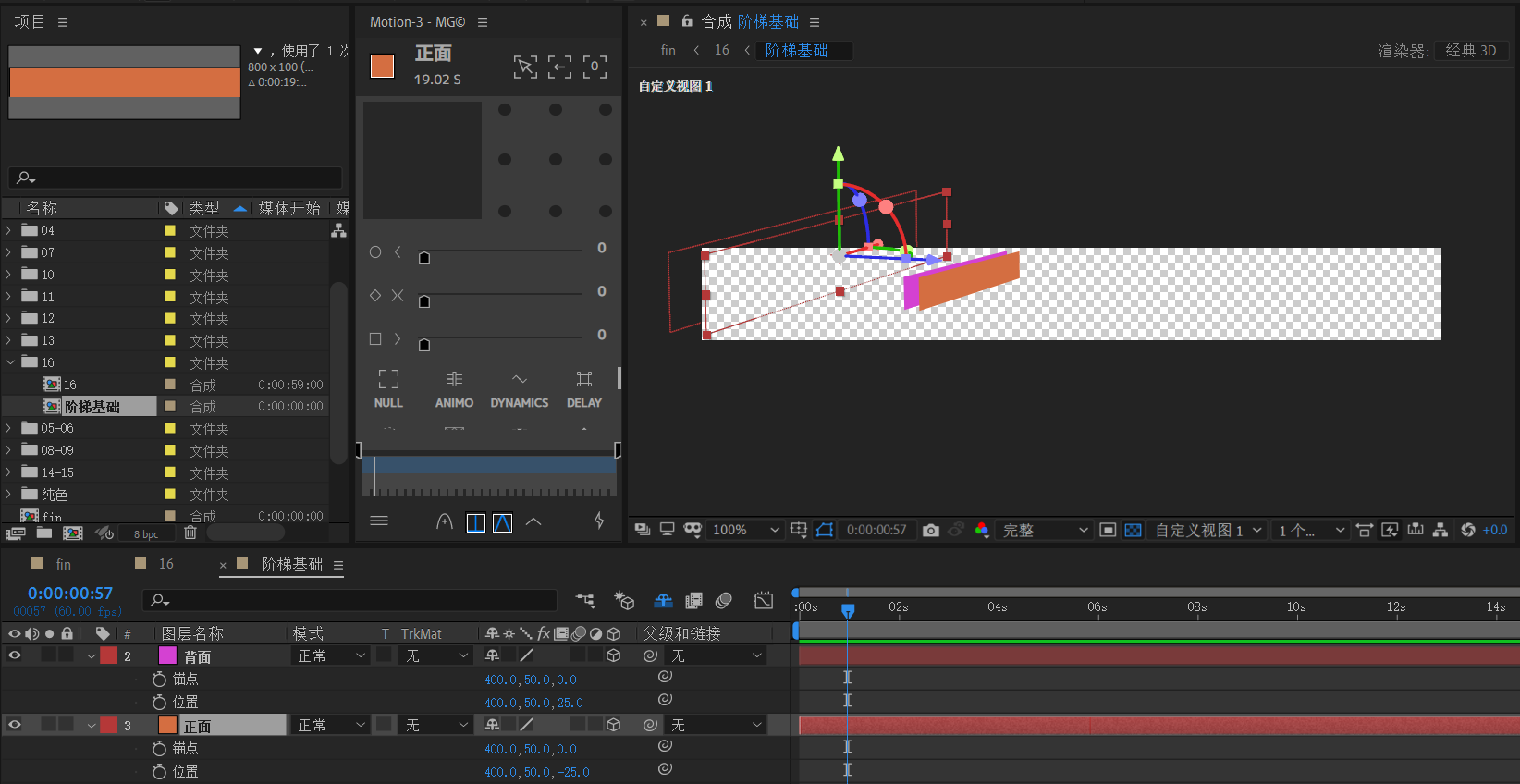This screenshot has width=1520, height=784.
Task: Collapse the 背面 layer properties
Action: coord(92,655)
